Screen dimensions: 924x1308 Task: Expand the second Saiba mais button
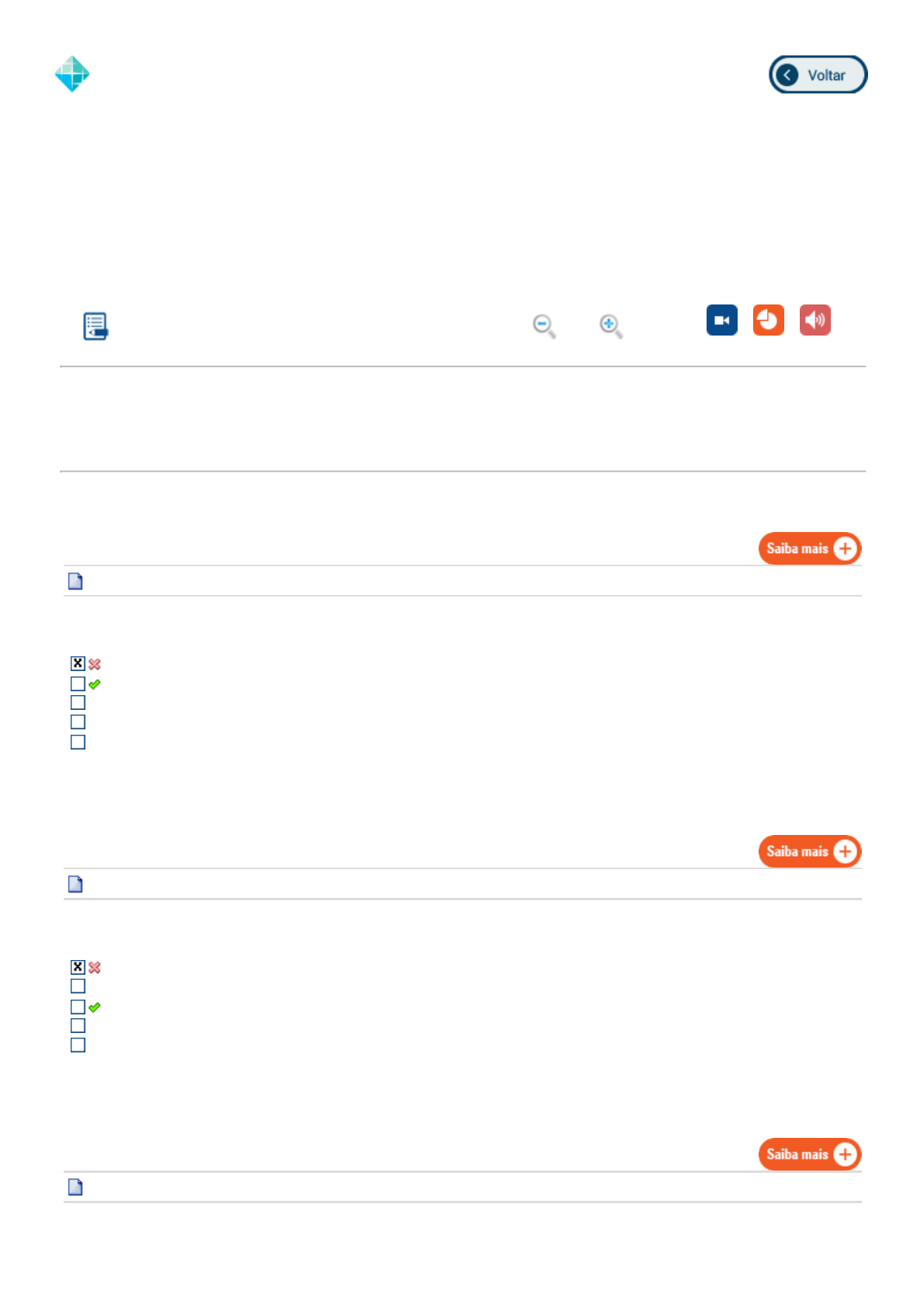click(x=809, y=851)
